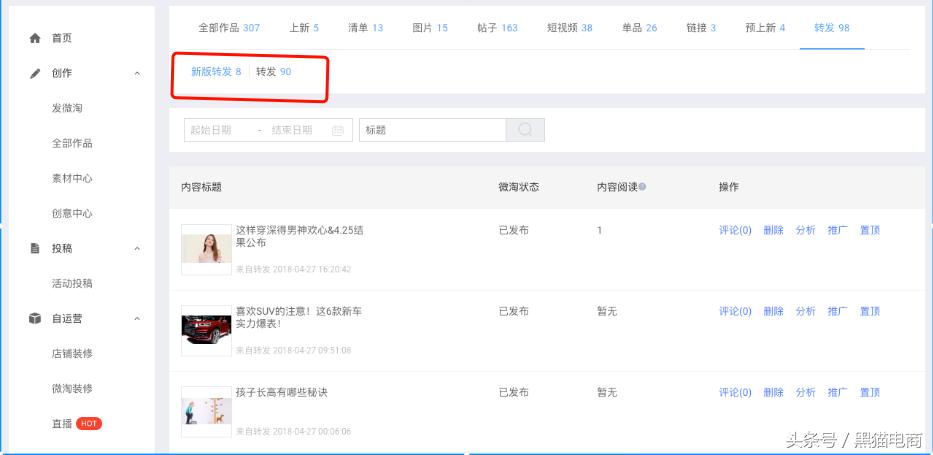
Task: Click 推广 for 孩子长高有哪些秘诀 row
Action: [838, 393]
